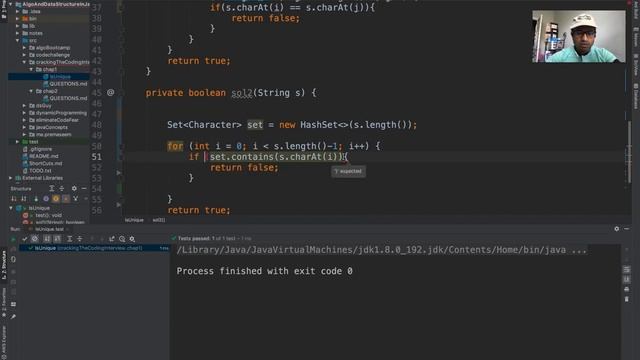Collapse the chap1 package

[x=31, y=69]
